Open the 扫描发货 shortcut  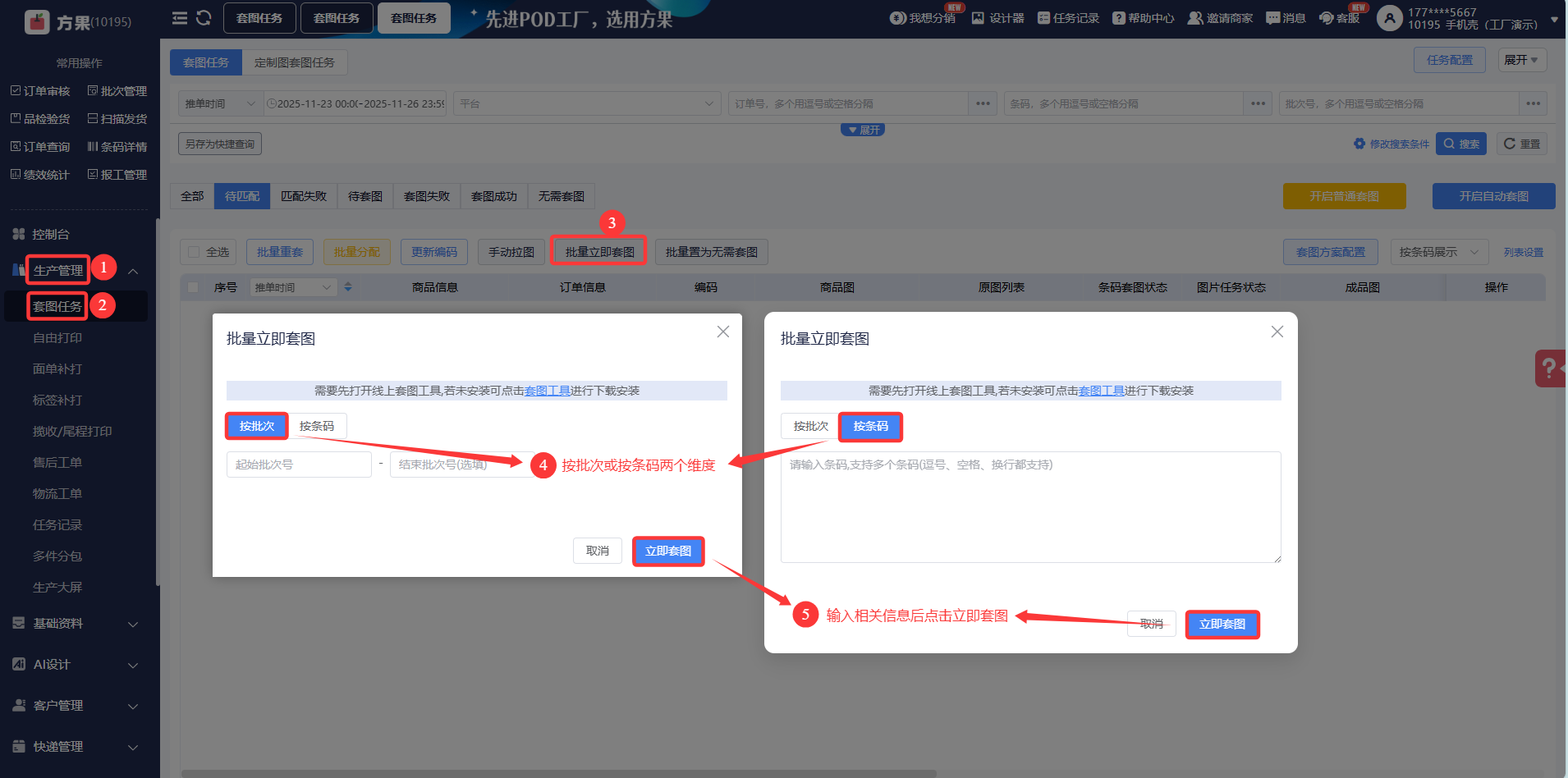click(x=117, y=119)
